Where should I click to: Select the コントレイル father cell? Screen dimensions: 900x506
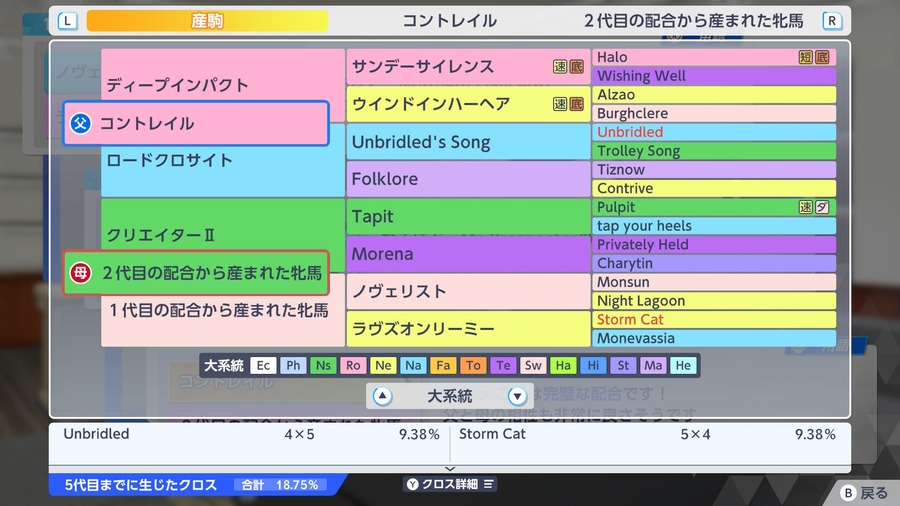[196, 123]
